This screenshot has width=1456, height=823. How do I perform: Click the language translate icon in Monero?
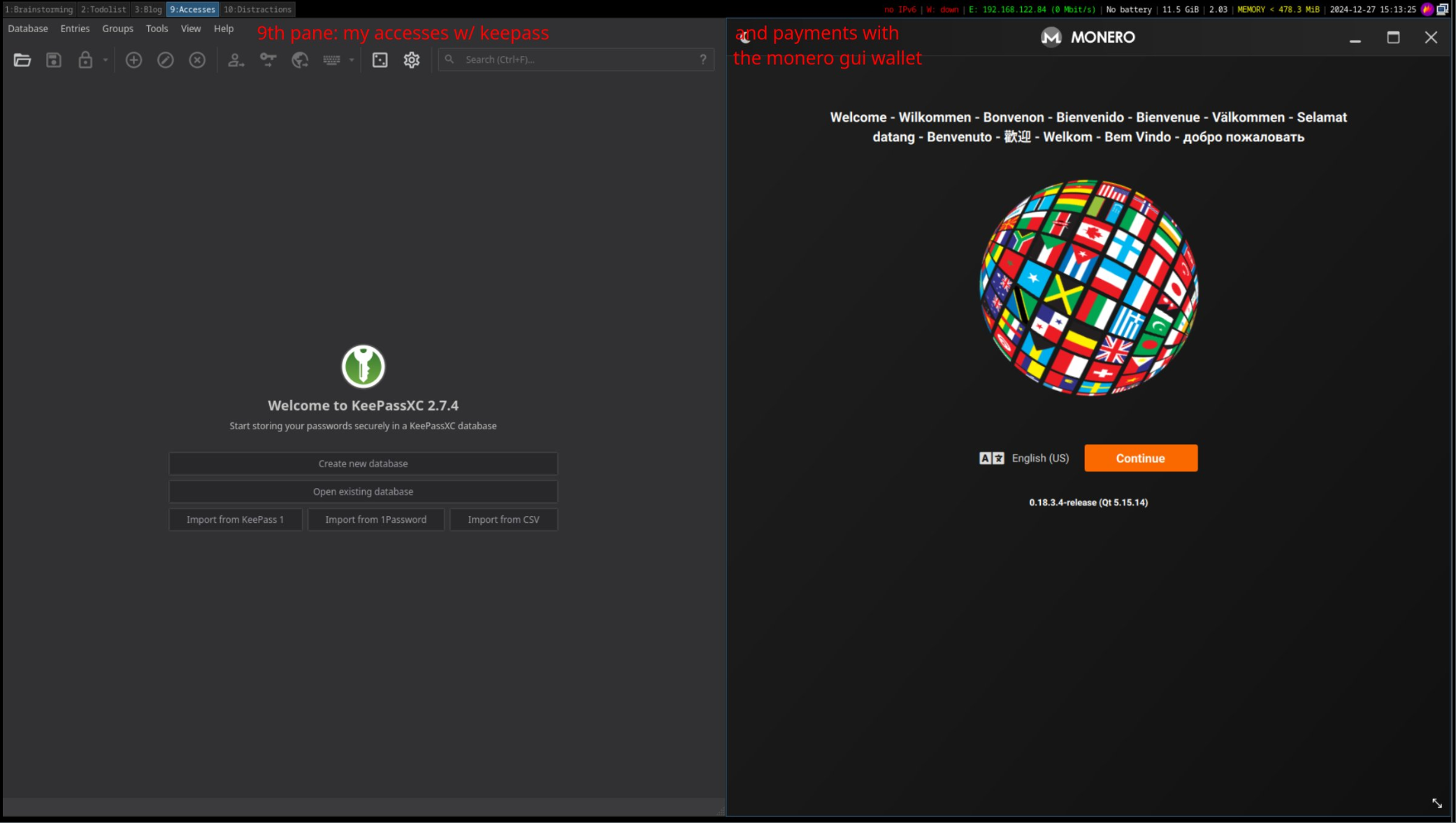tap(991, 458)
